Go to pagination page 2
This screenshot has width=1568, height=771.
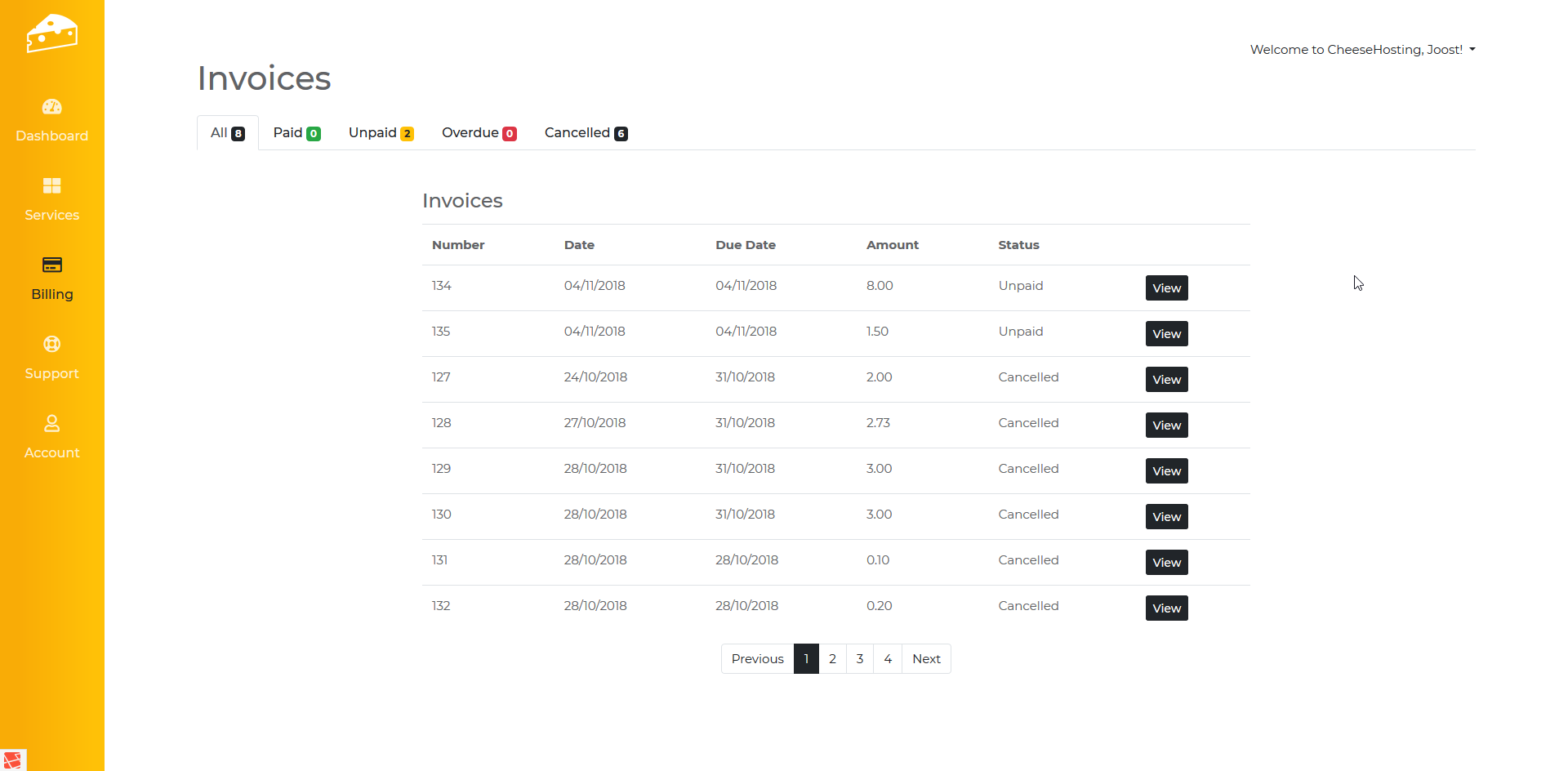point(832,659)
